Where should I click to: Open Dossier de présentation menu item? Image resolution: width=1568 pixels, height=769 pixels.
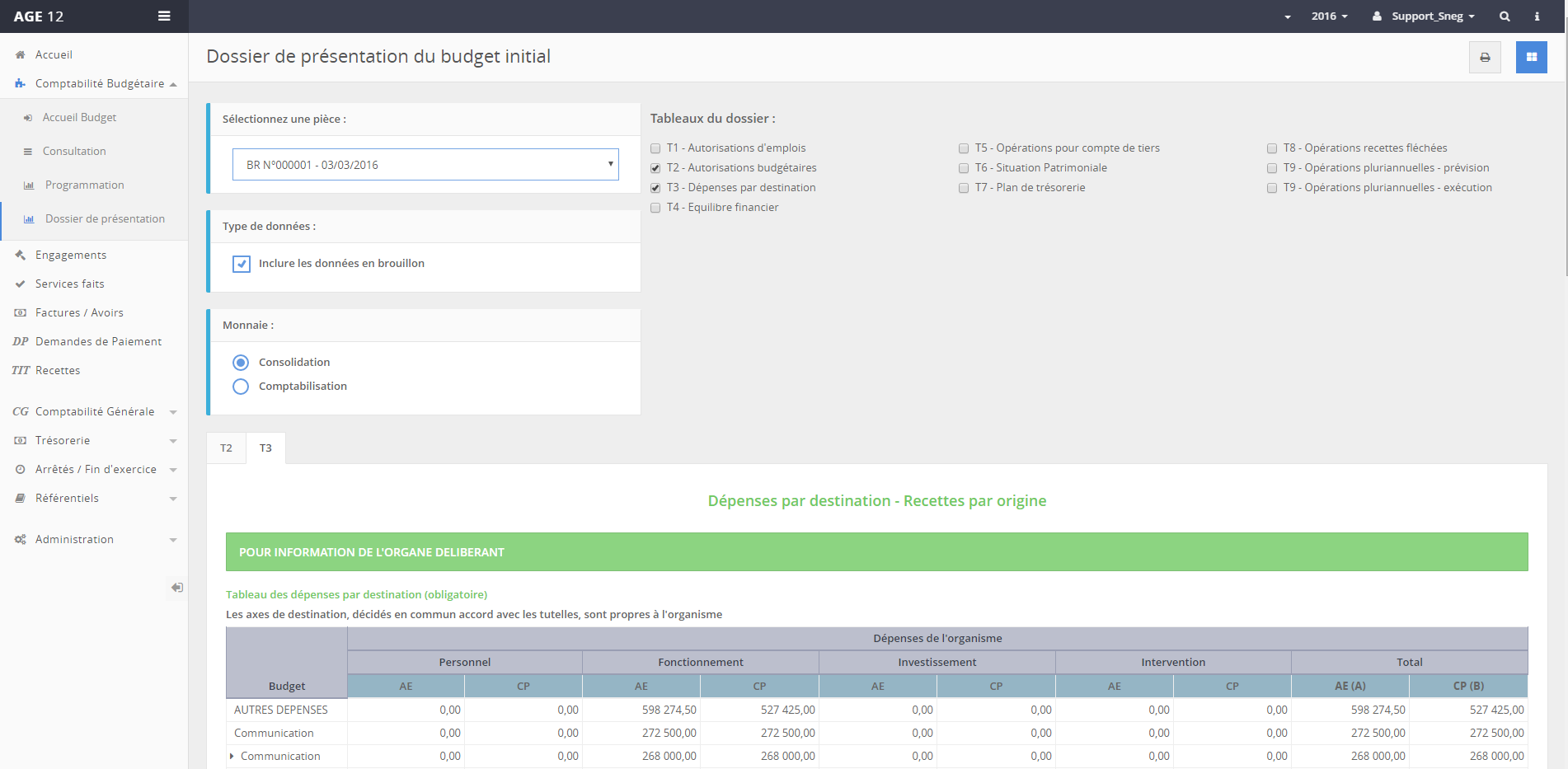105,219
